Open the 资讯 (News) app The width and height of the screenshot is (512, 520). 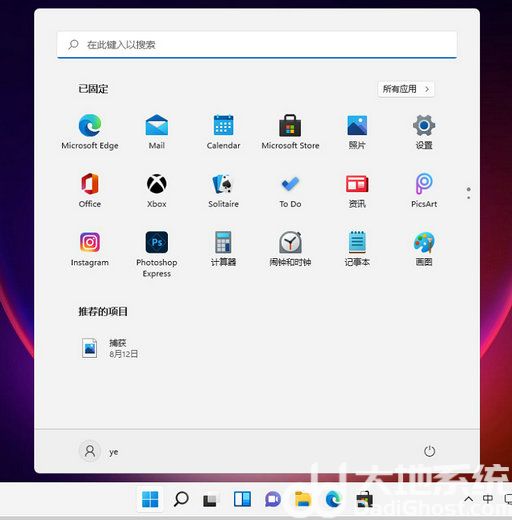(x=357, y=190)
